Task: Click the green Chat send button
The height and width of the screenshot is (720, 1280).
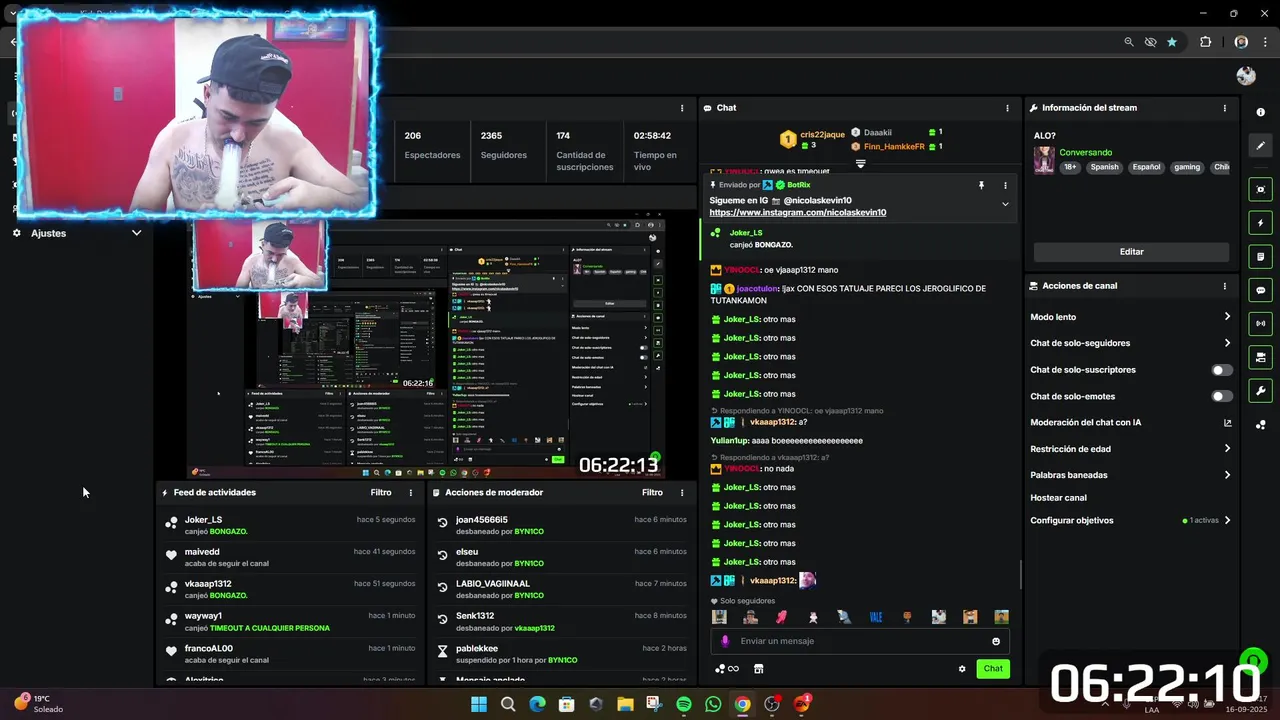Action: (x=993, y=669)
